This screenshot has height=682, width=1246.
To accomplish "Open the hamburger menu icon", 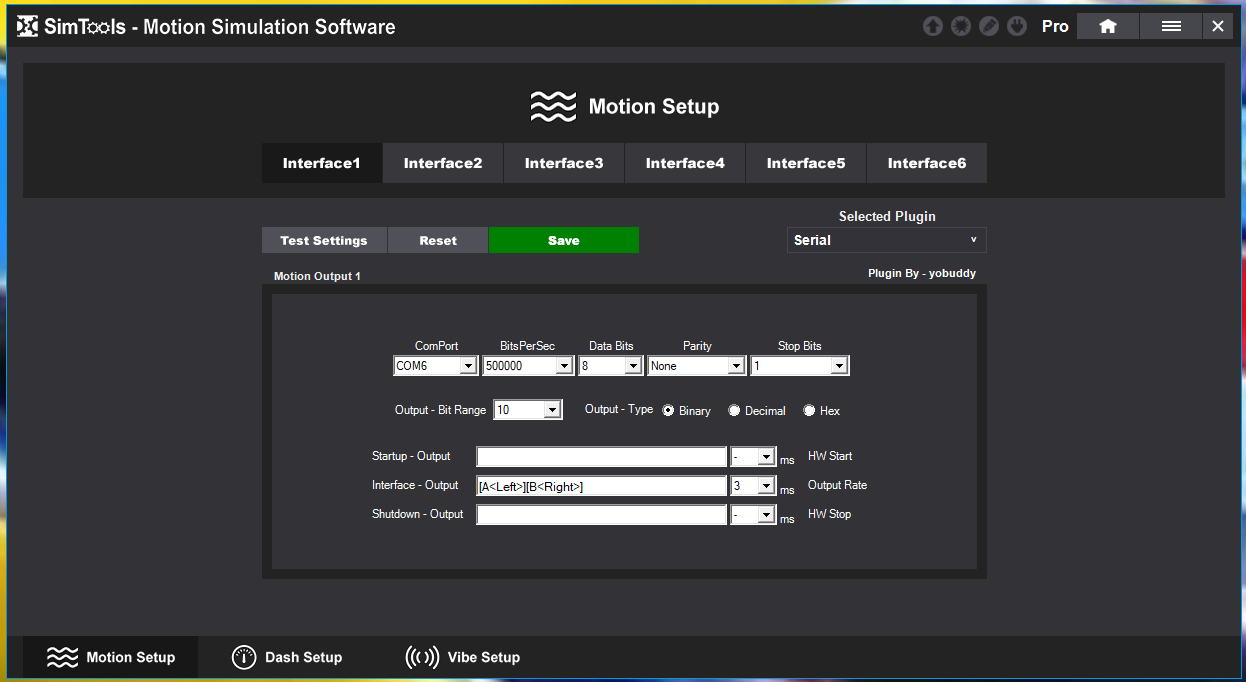I will pos(1171,26).
